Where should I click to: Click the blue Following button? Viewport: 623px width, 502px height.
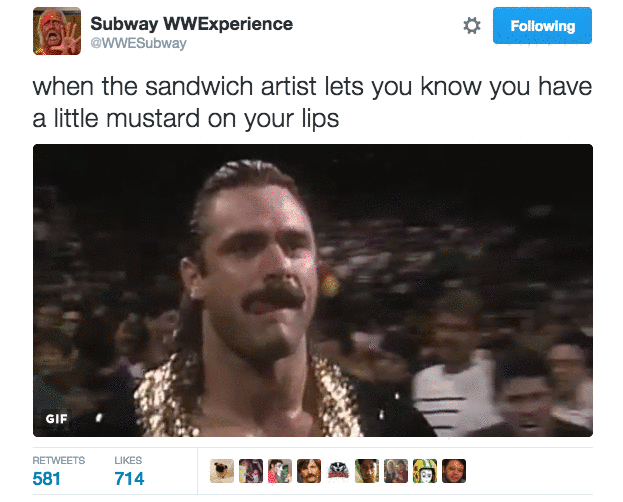(542, 25)
